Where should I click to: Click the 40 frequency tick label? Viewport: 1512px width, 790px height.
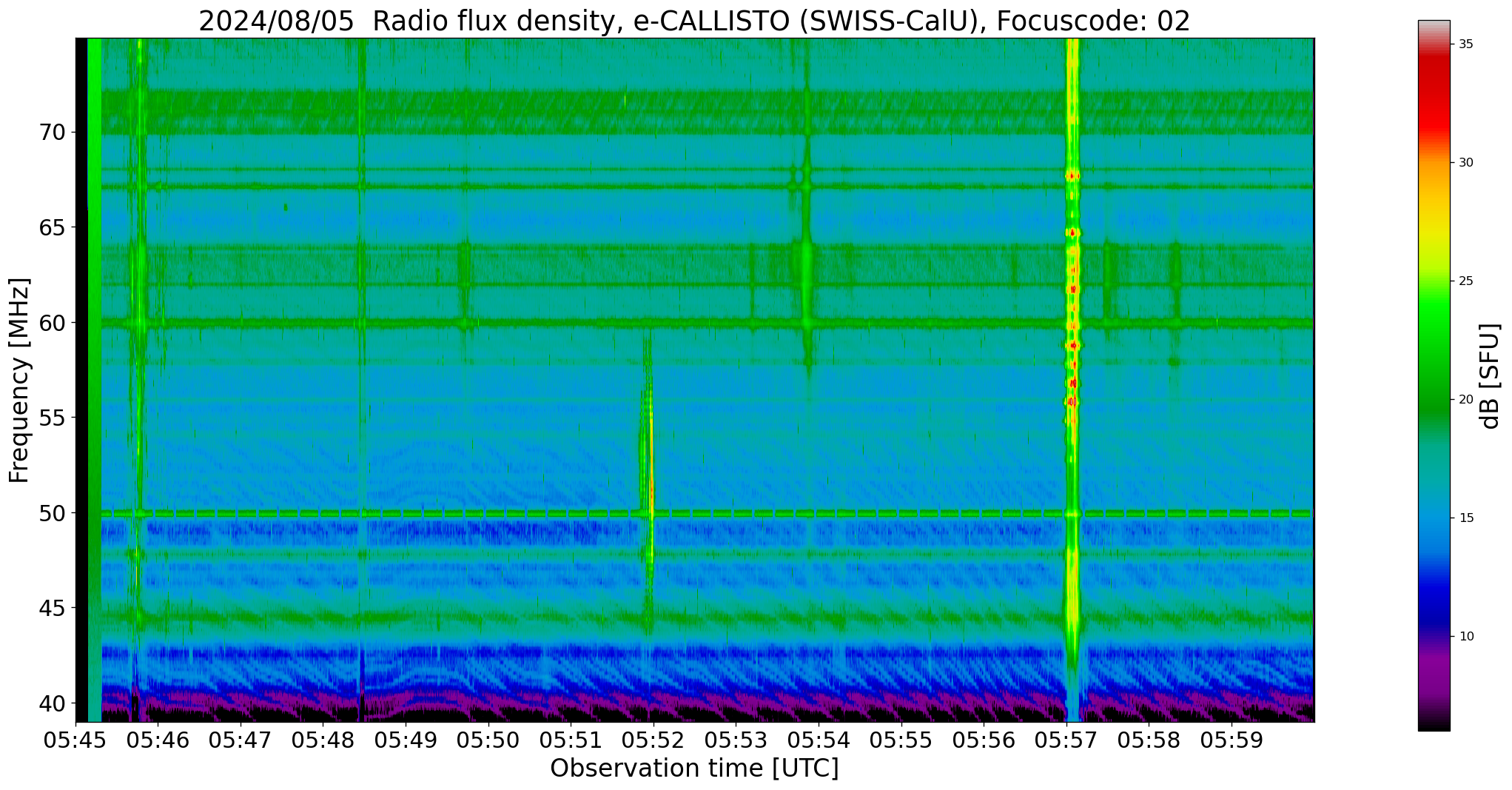tap(52, 703)
